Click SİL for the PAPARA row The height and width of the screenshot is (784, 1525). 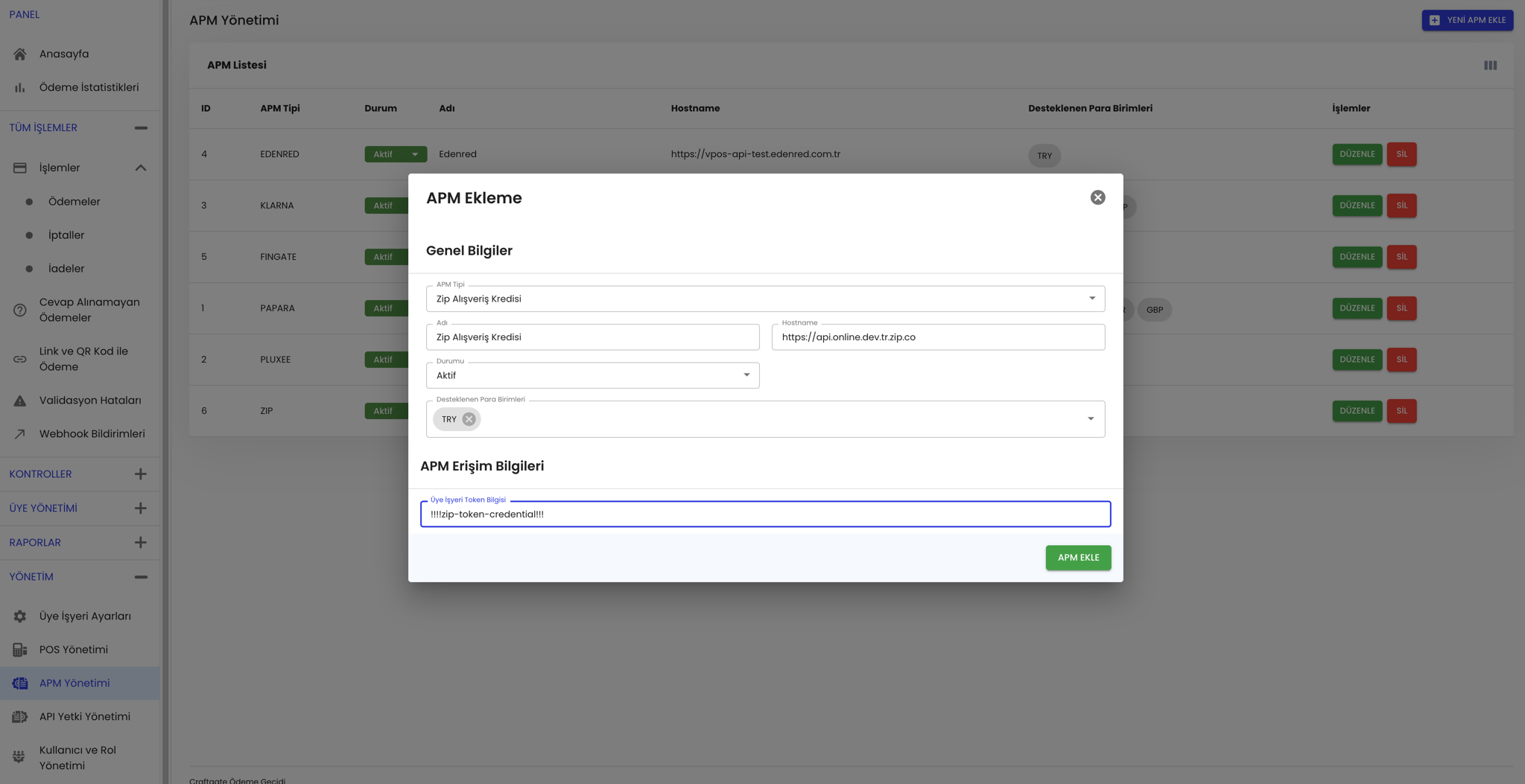click(1401, 308)
